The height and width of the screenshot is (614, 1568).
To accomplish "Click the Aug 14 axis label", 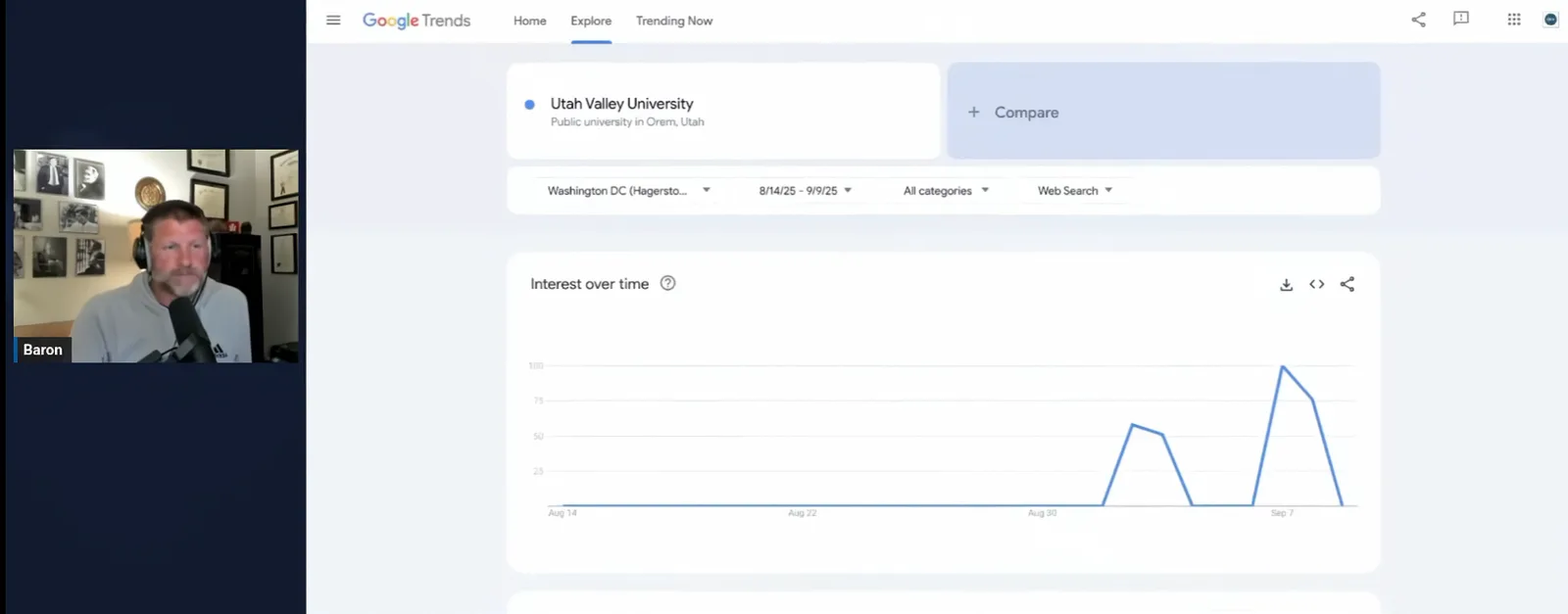I will 563,513.
